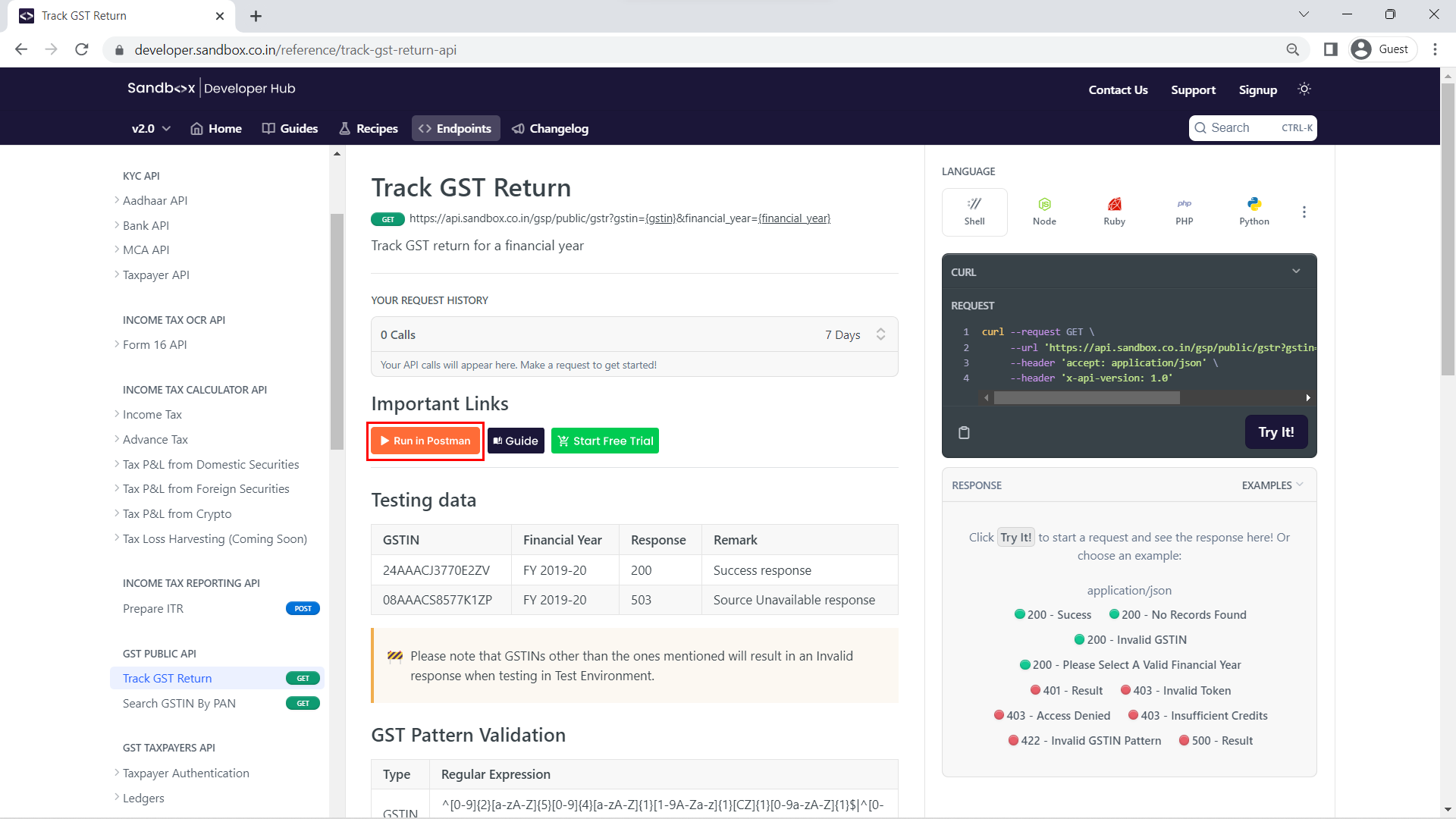Click the POST badge on Prepare ITR
This screenshot has width=1456, height=819.
pyautogui.click(x=303, y=608)
